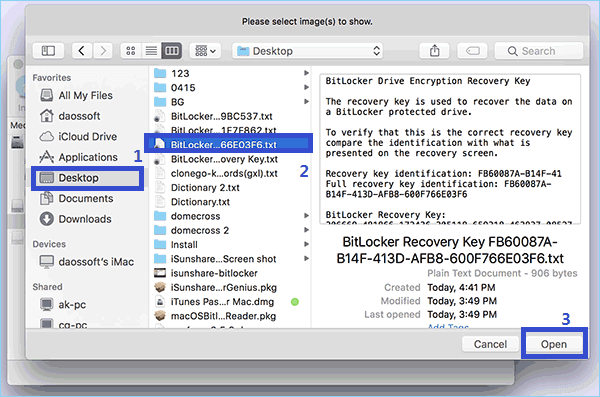Click the Edit Tags toolbar button

(473, 51)
